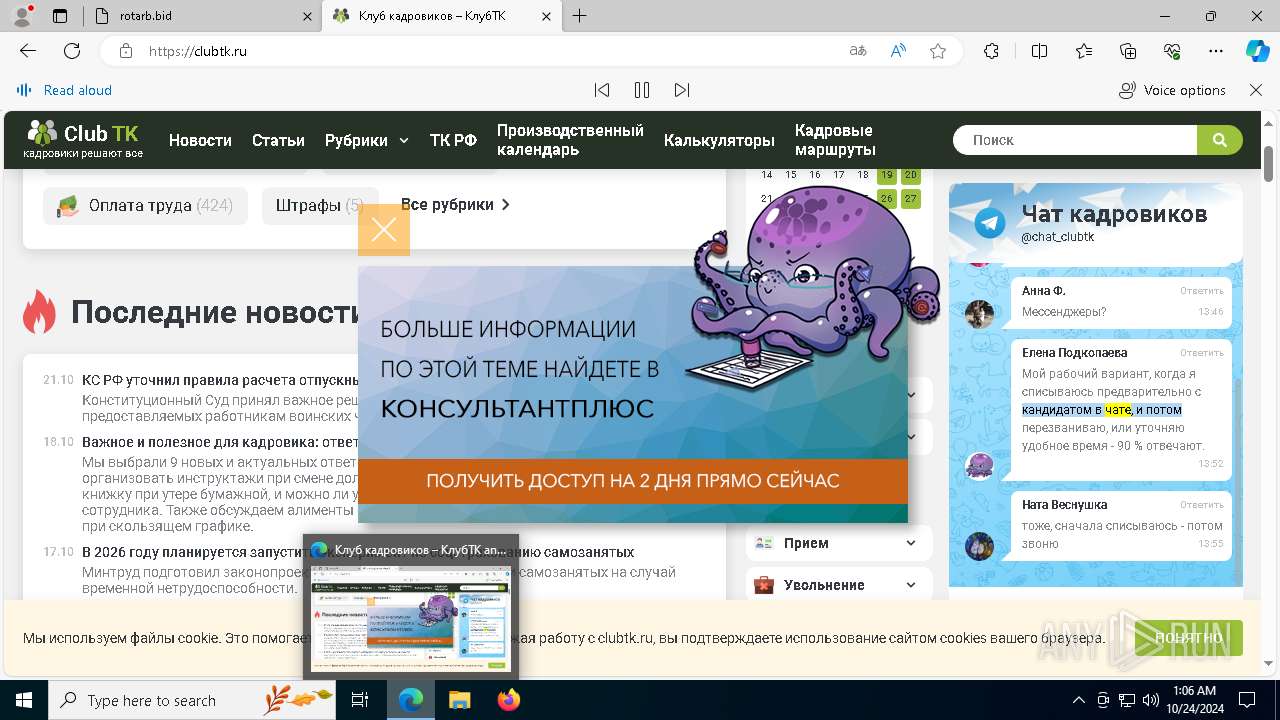Open File Explorer from taskbar
Screen dimensions: 1280x720
(x=459, y=700)
